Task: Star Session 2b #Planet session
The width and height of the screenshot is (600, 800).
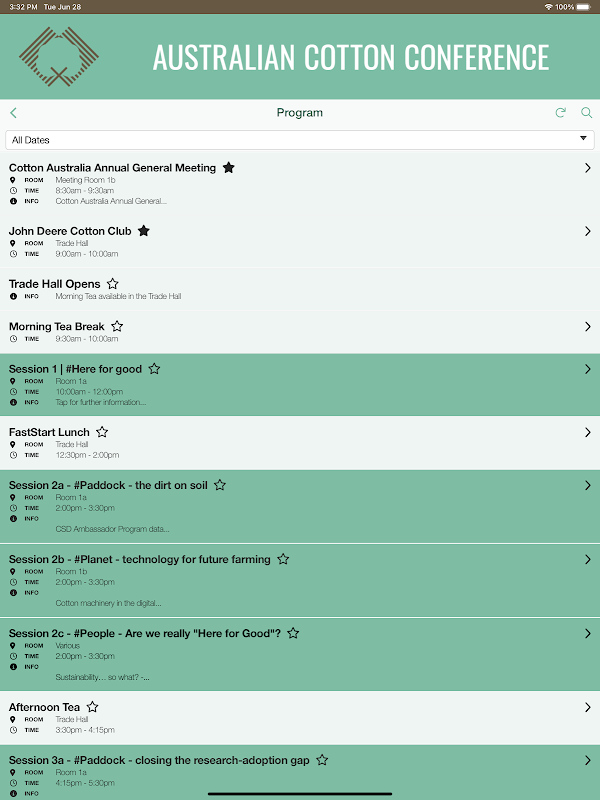Action: click(283, 560)
